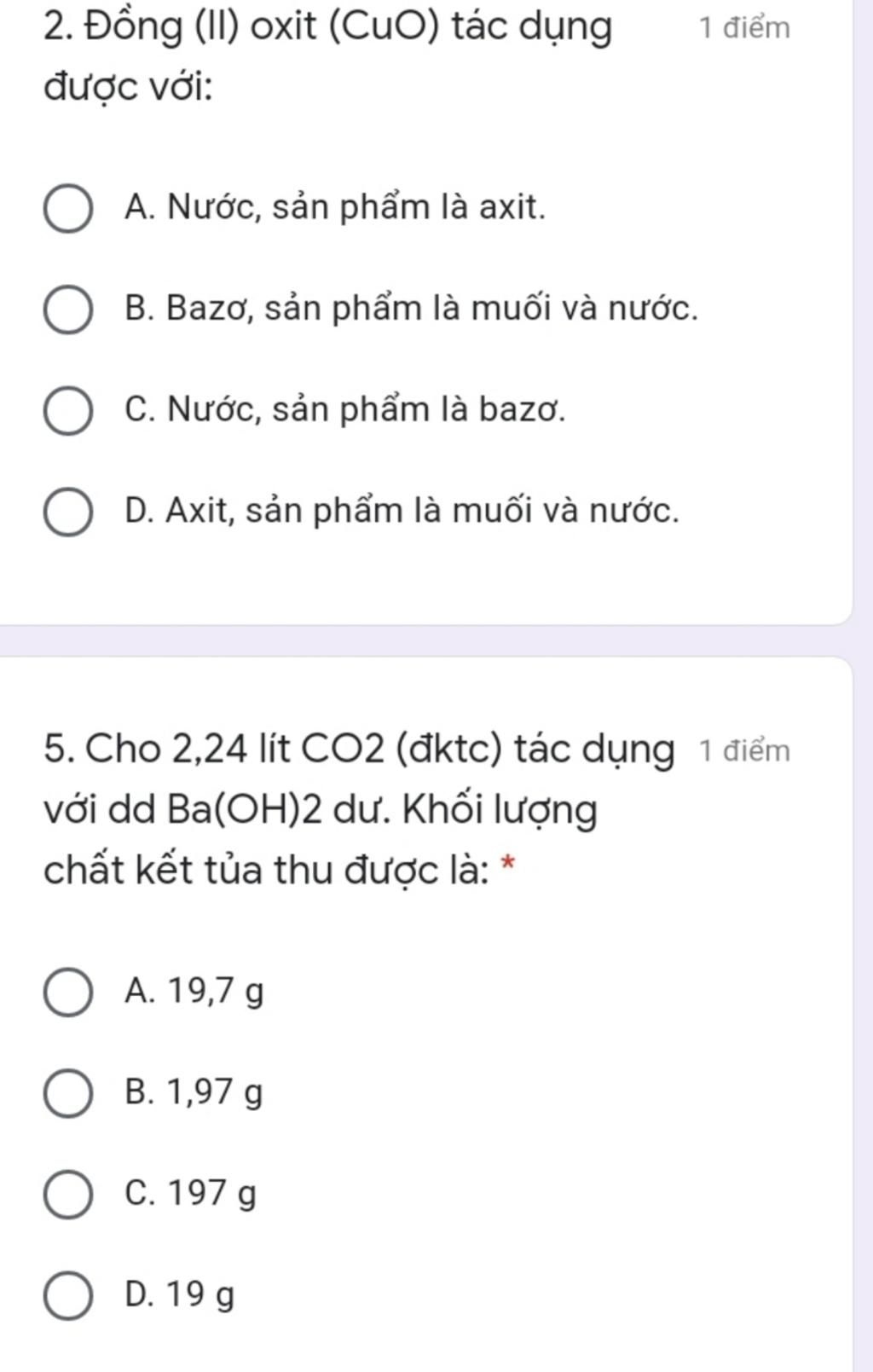Click the answer text "D. Axit, sản phẩm là muối và nước."
This screenshot has width=873, height=1372.
point(402,512)
